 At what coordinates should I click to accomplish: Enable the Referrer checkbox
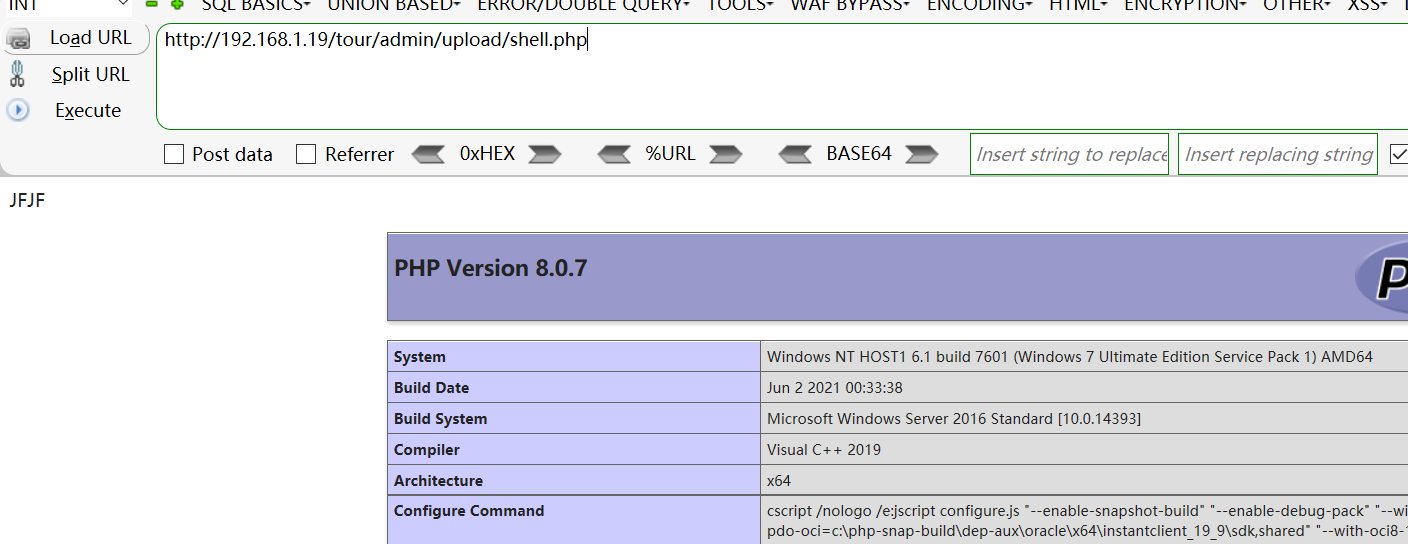click(x=306, y=154)
